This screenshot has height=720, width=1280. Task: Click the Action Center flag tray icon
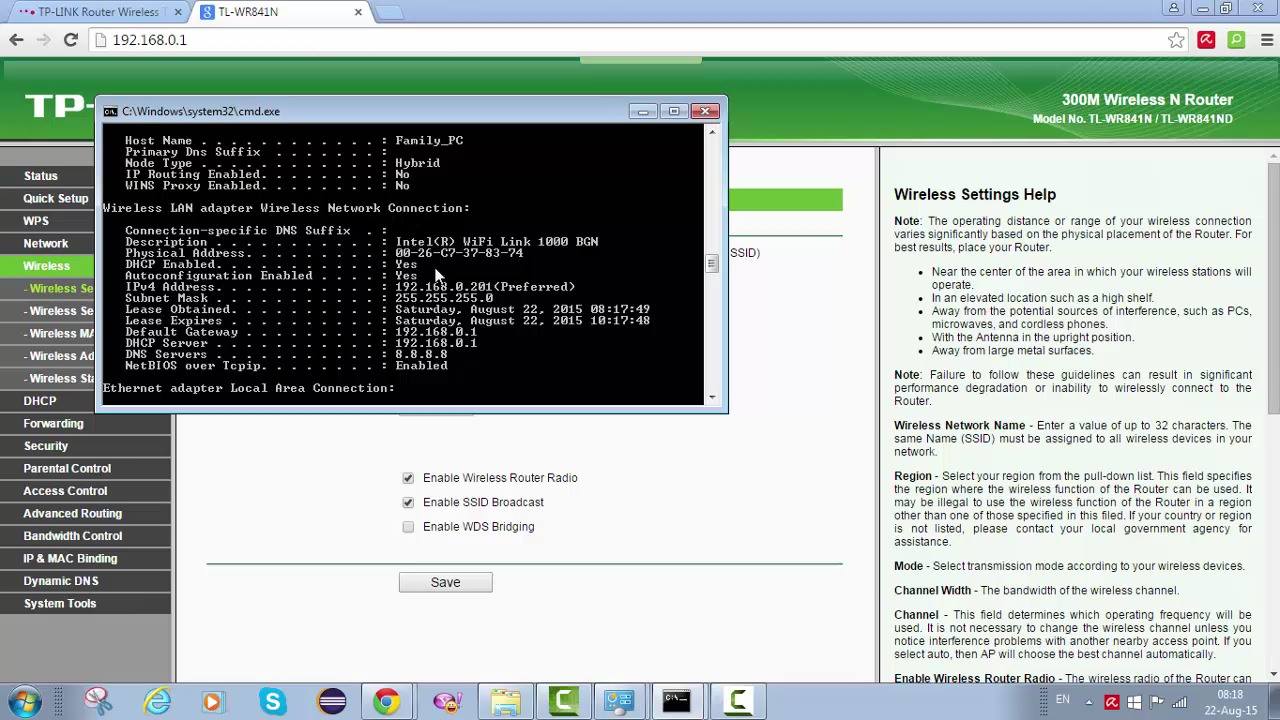[x=1157, y=703]
